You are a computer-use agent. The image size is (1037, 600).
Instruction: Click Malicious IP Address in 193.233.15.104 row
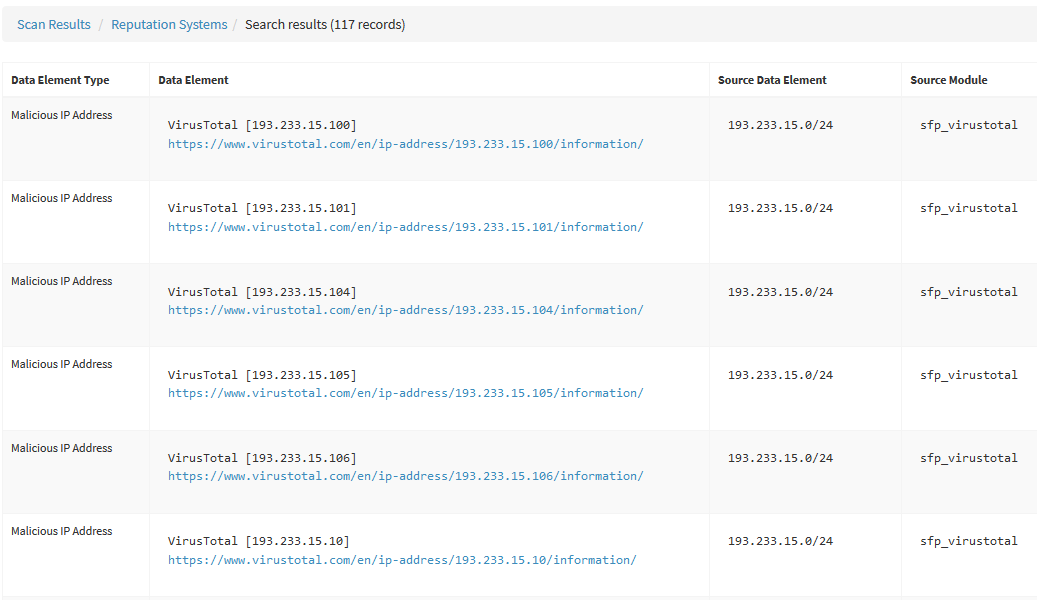(62, 281)
